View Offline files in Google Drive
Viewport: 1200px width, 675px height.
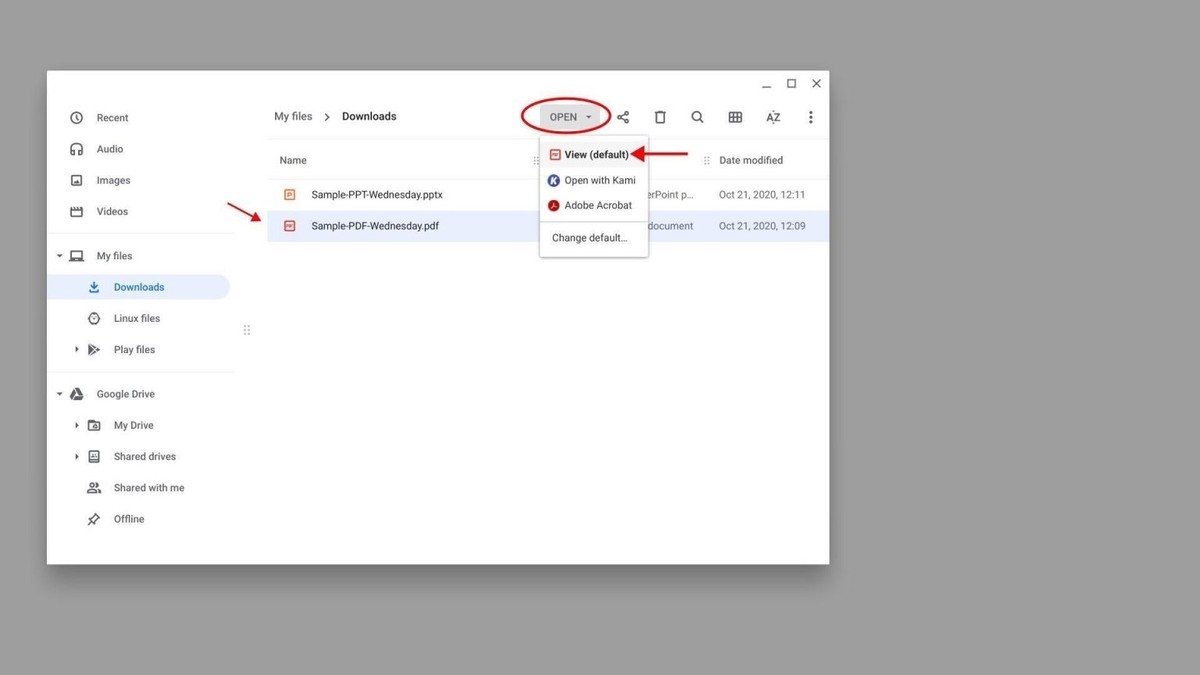click(128, 518)
